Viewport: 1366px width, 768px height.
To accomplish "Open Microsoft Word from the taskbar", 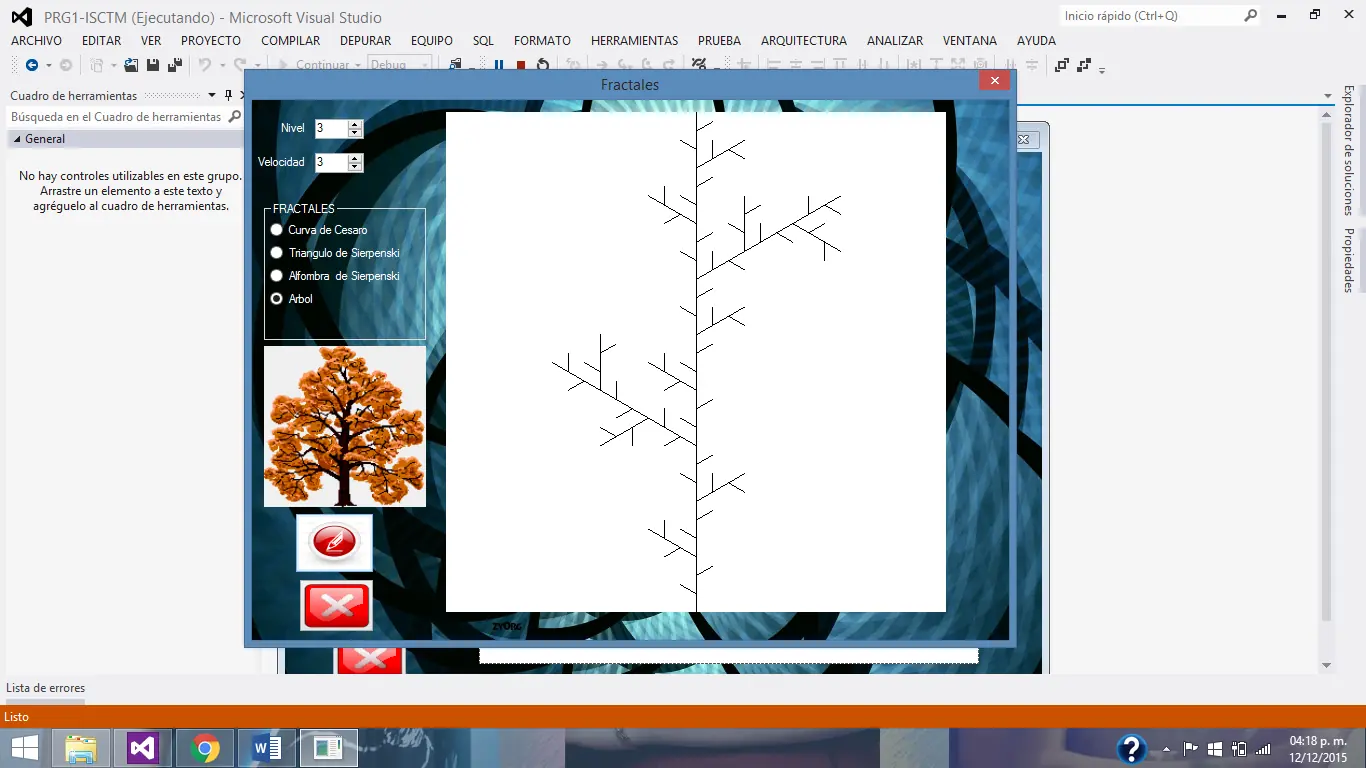I will point(267,748).
